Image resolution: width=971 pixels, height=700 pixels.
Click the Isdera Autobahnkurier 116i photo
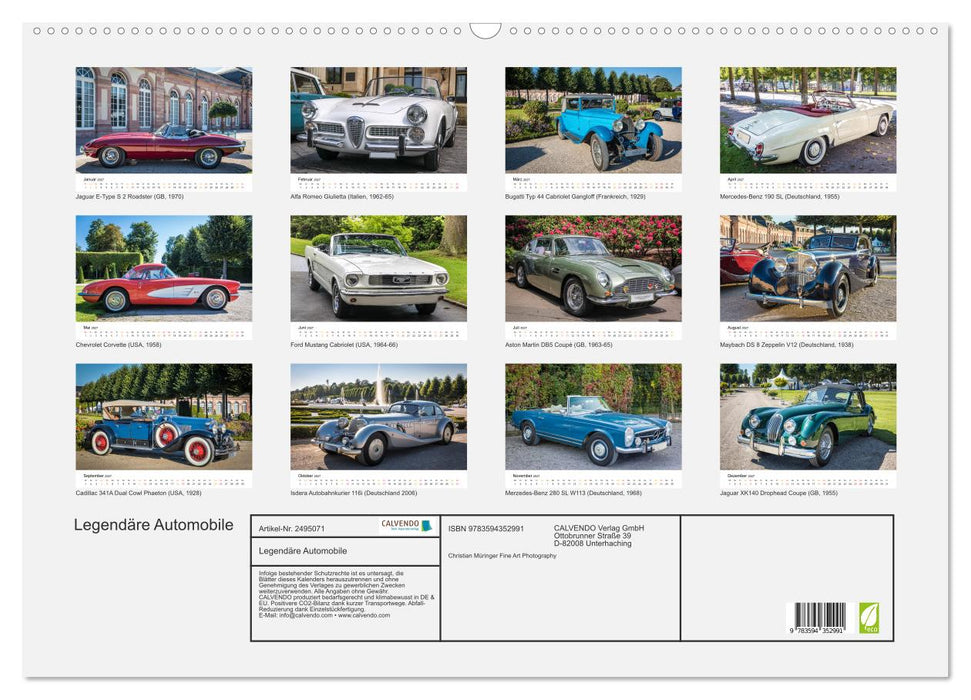click(x=378, y=416)
